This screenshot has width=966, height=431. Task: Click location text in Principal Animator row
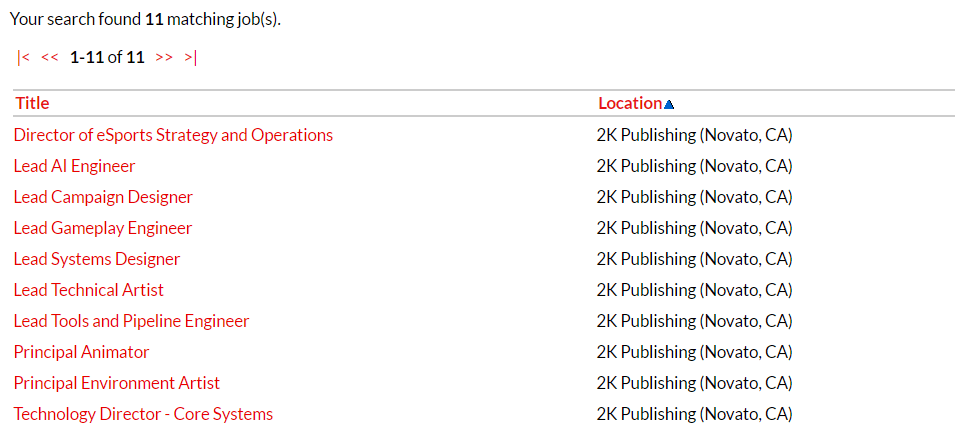(694, 352)
